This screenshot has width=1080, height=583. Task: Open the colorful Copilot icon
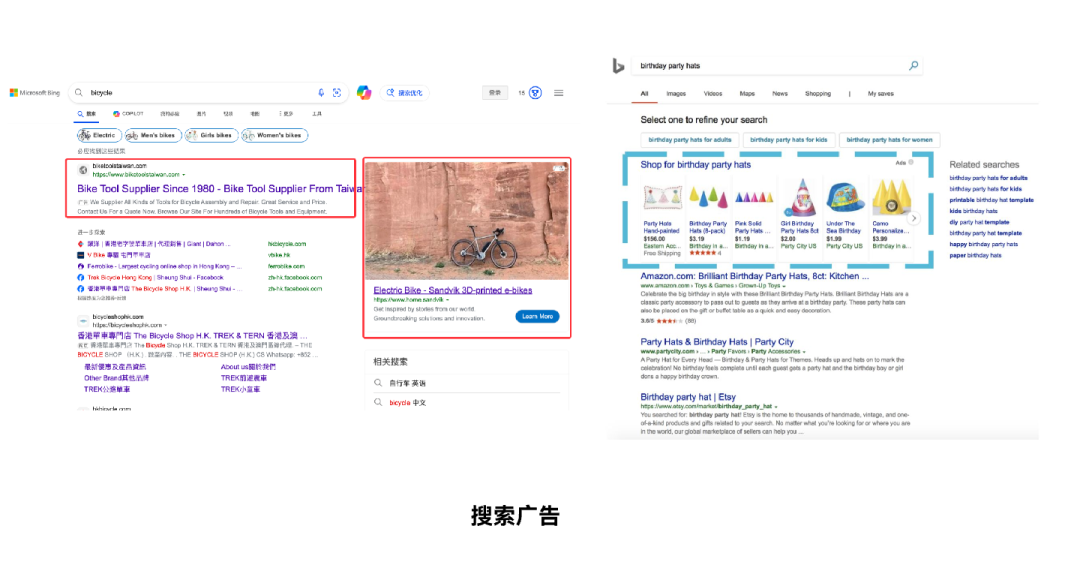point(364,92)
